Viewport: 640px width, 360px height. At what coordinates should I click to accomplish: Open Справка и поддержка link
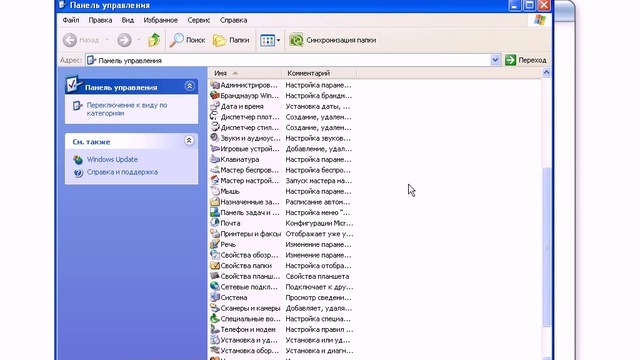coord(122,172)
